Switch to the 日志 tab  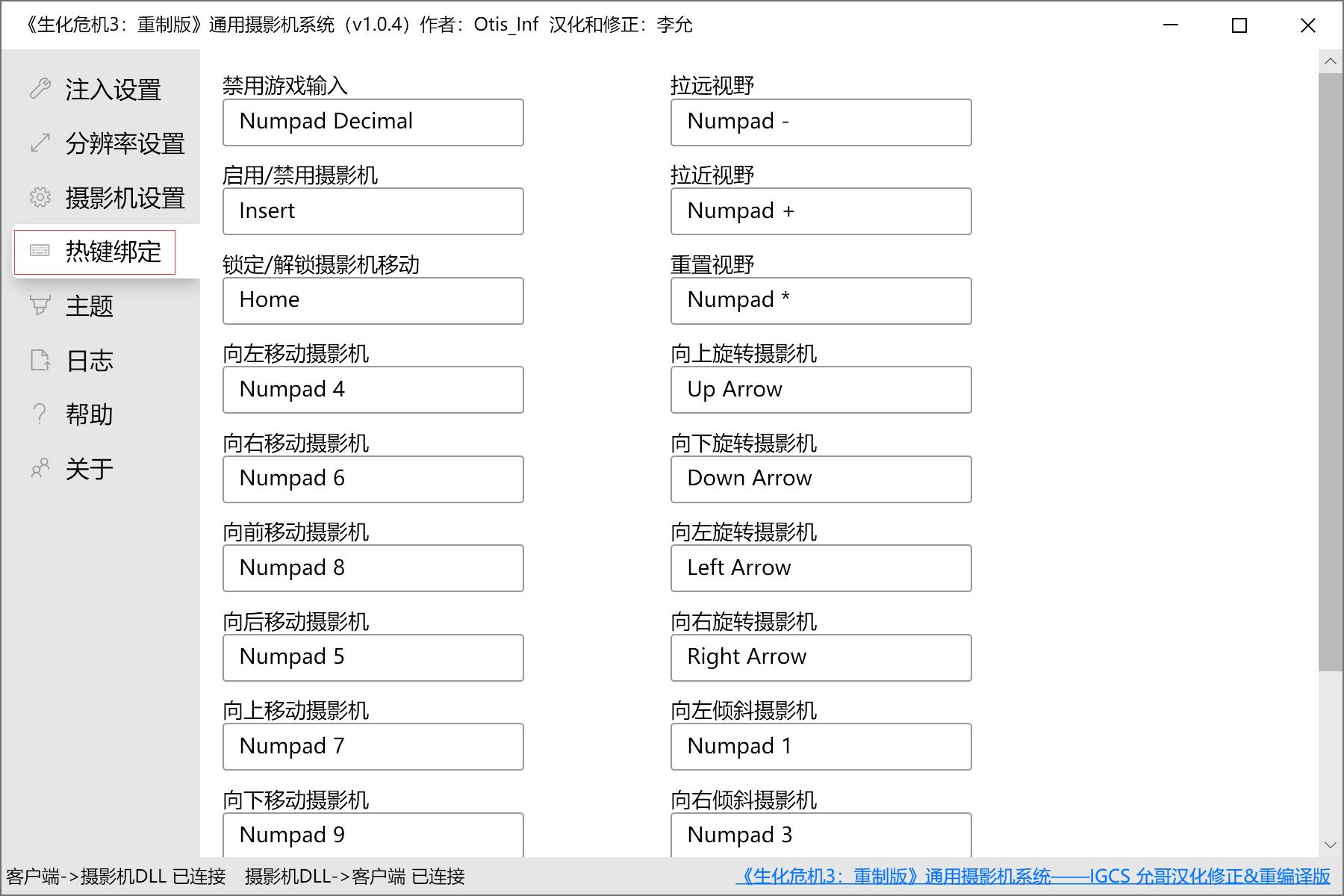point(90,361)
